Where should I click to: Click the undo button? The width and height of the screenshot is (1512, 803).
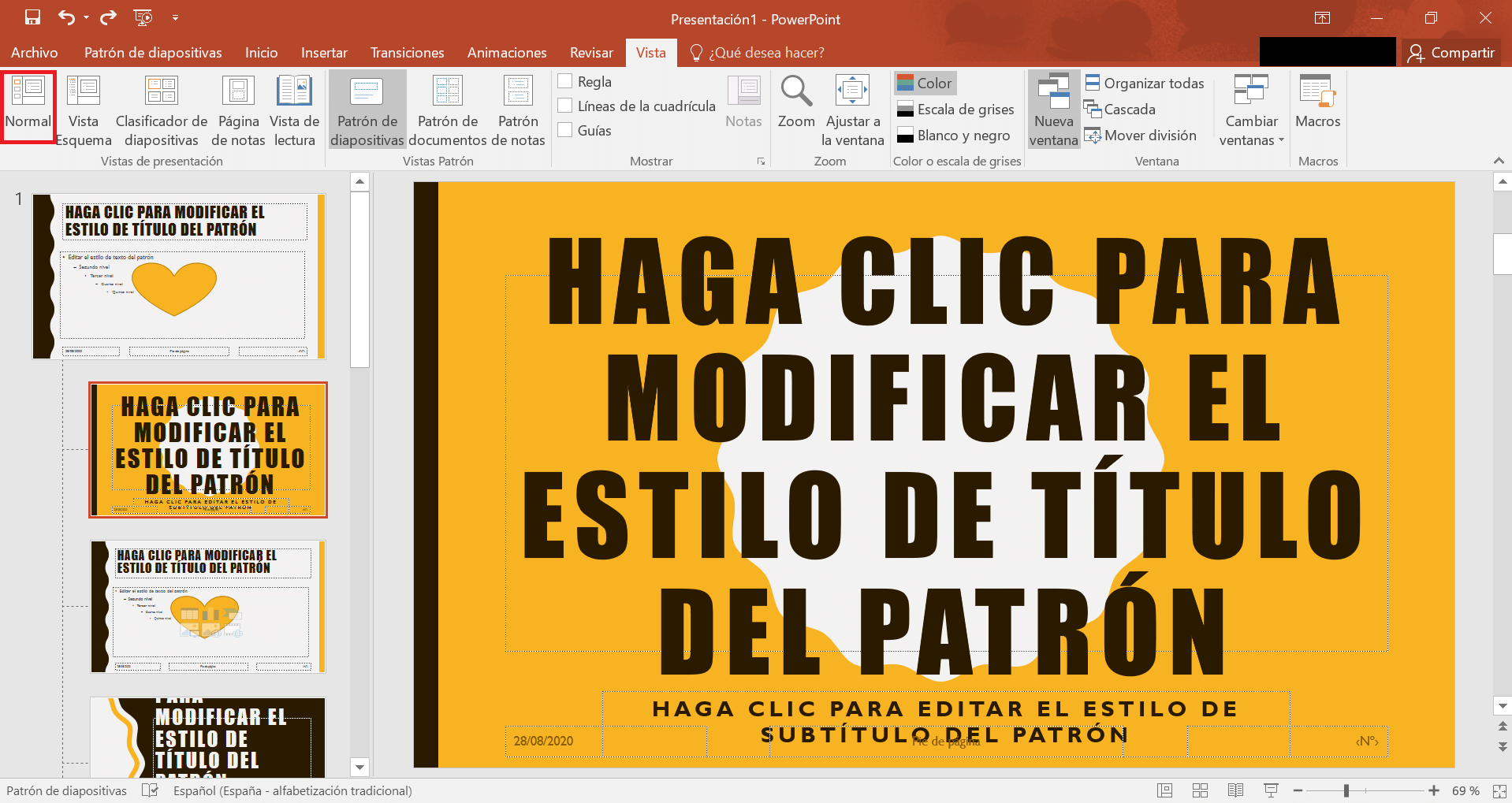tap(67, 17)
